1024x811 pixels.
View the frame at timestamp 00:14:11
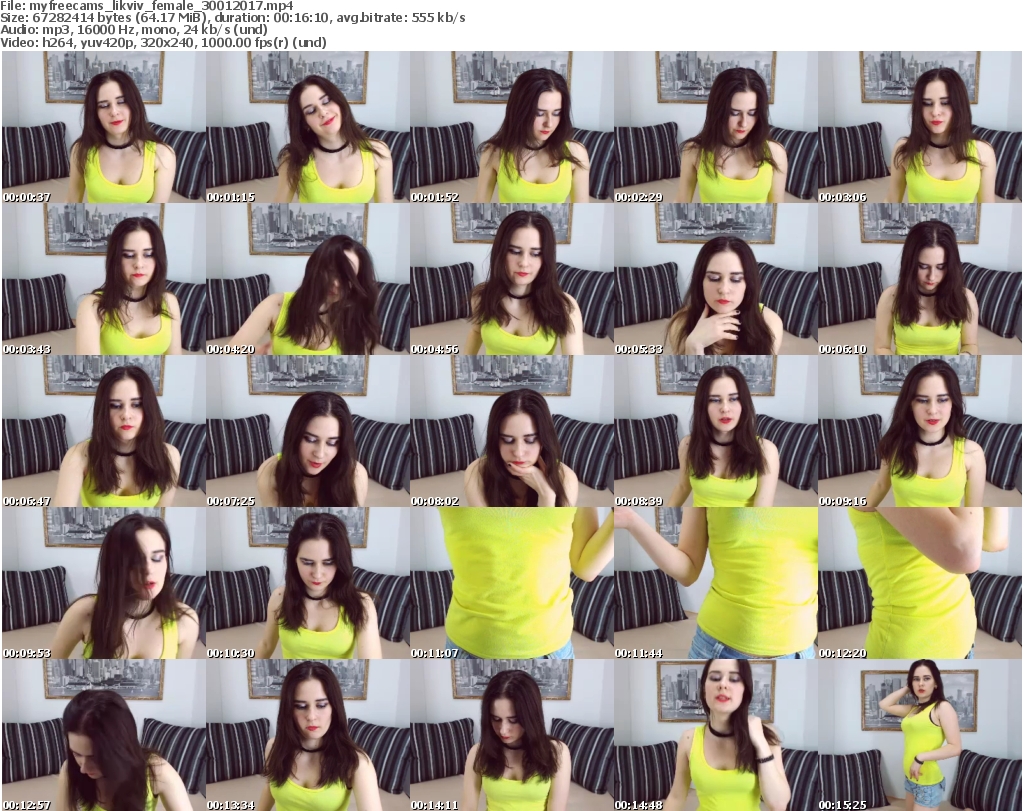click(x=511, y=735)
